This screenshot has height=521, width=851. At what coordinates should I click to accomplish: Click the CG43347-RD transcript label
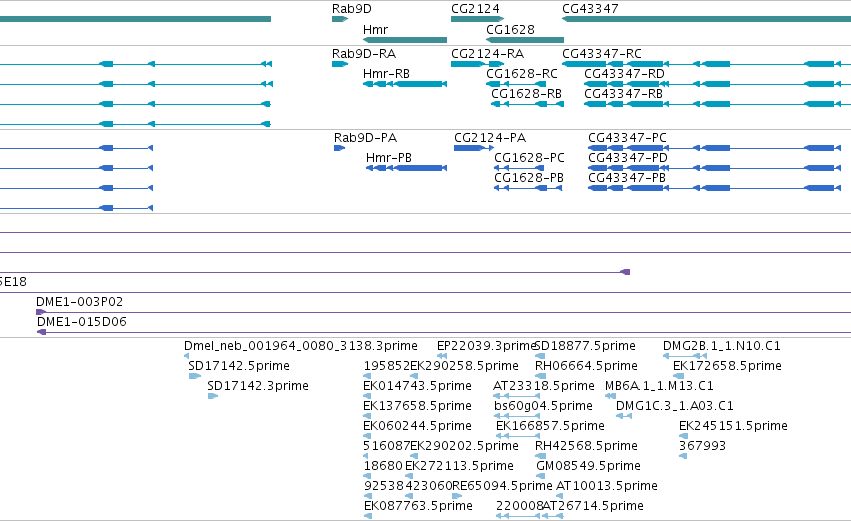624,74
